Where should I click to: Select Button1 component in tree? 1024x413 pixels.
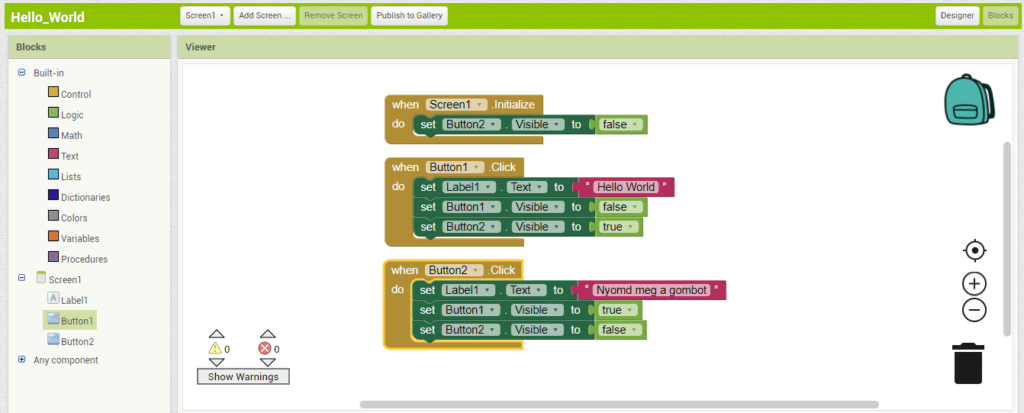[70, 320]
